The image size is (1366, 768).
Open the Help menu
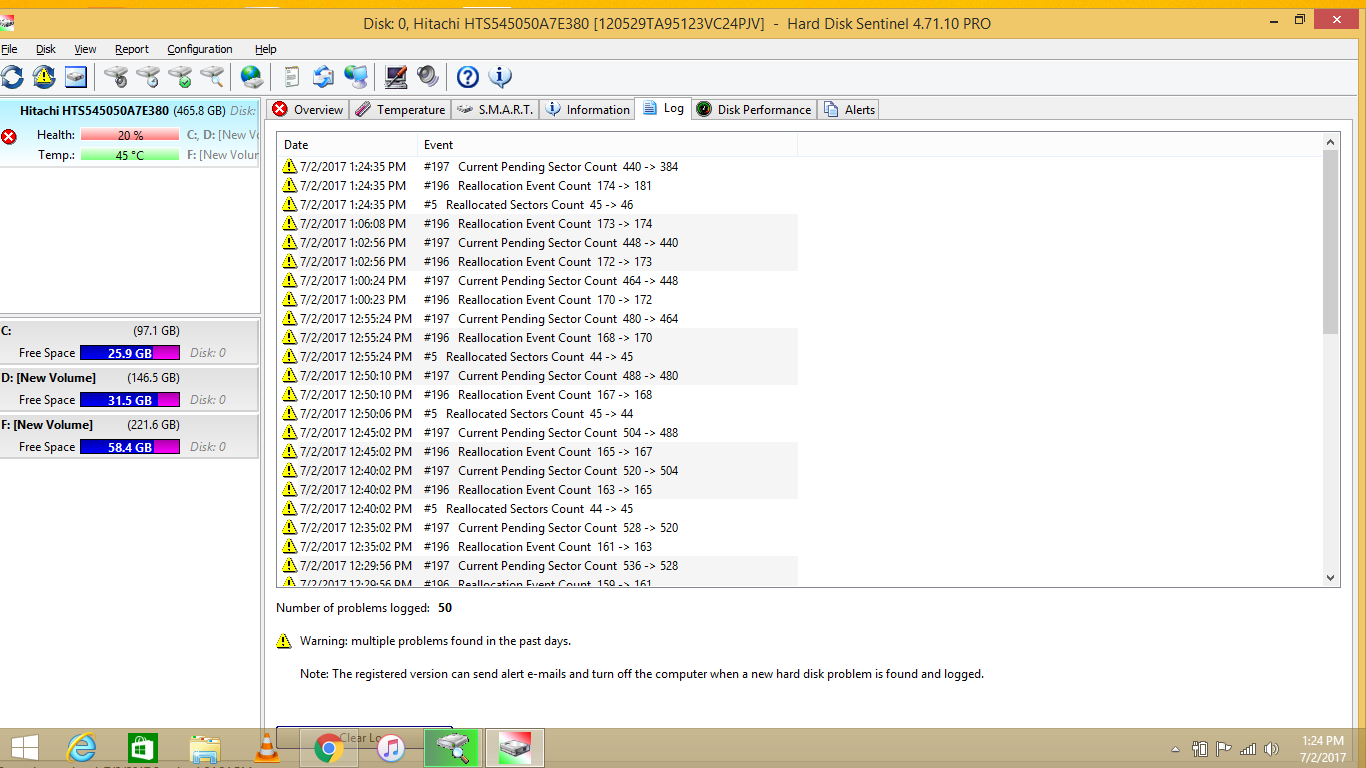point(265,49)
